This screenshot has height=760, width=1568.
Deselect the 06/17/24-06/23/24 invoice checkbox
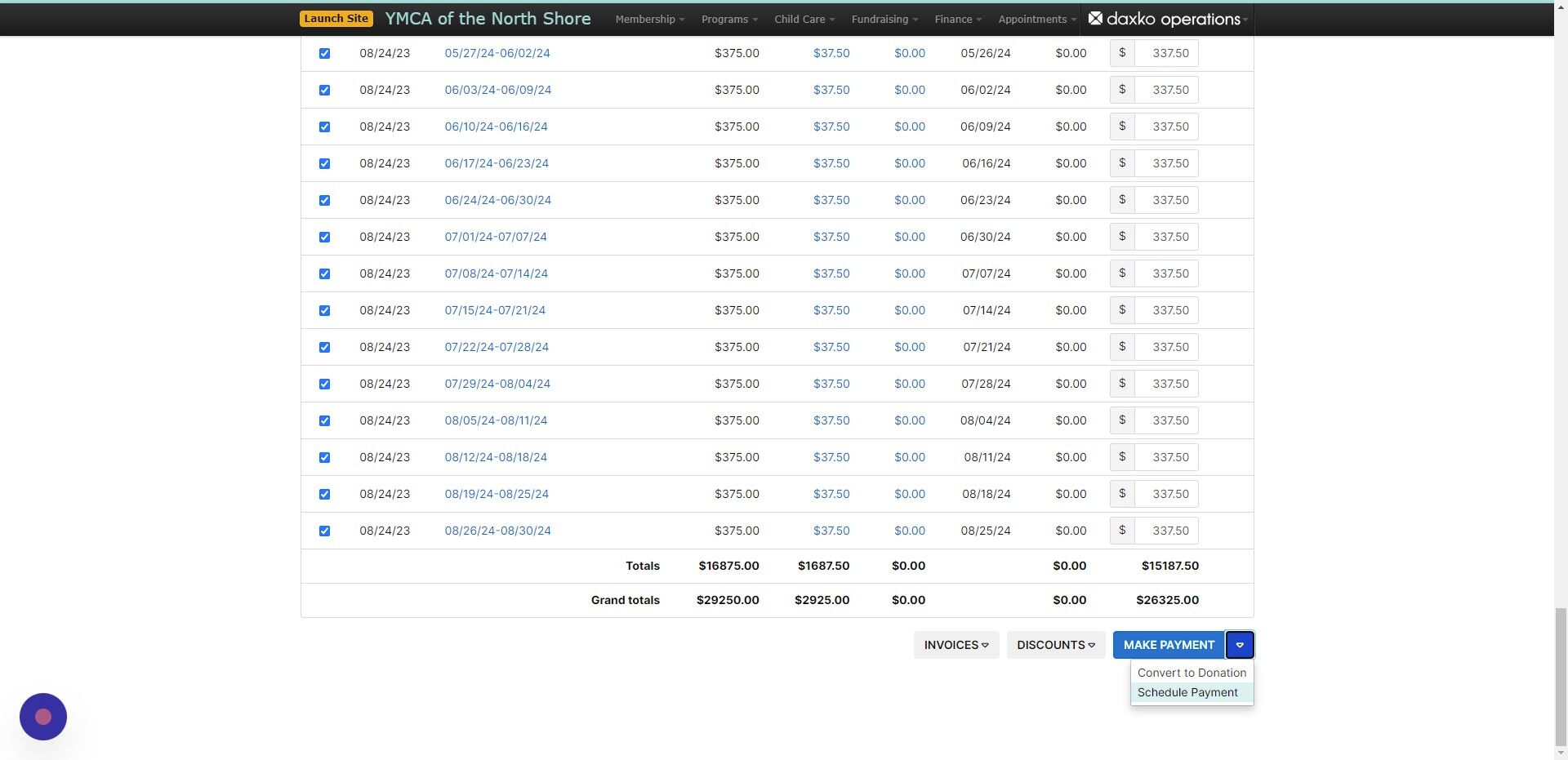[324, 163]
